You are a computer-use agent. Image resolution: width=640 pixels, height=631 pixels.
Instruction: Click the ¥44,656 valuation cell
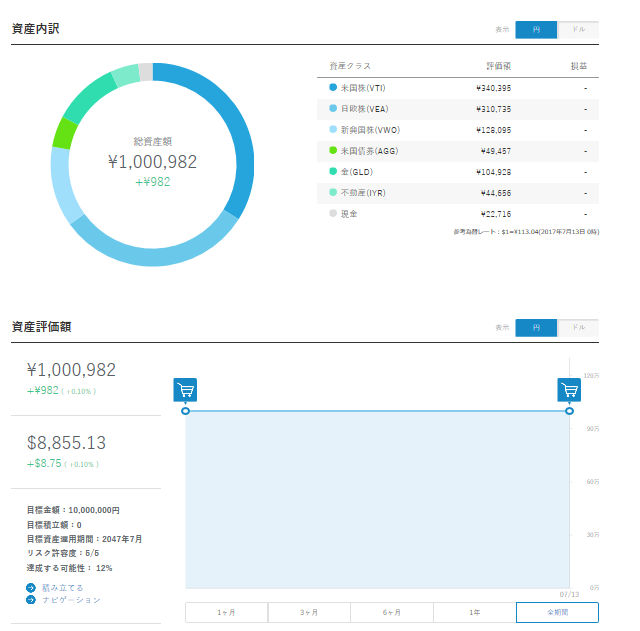pyautogui.click(x=496, y=193)
